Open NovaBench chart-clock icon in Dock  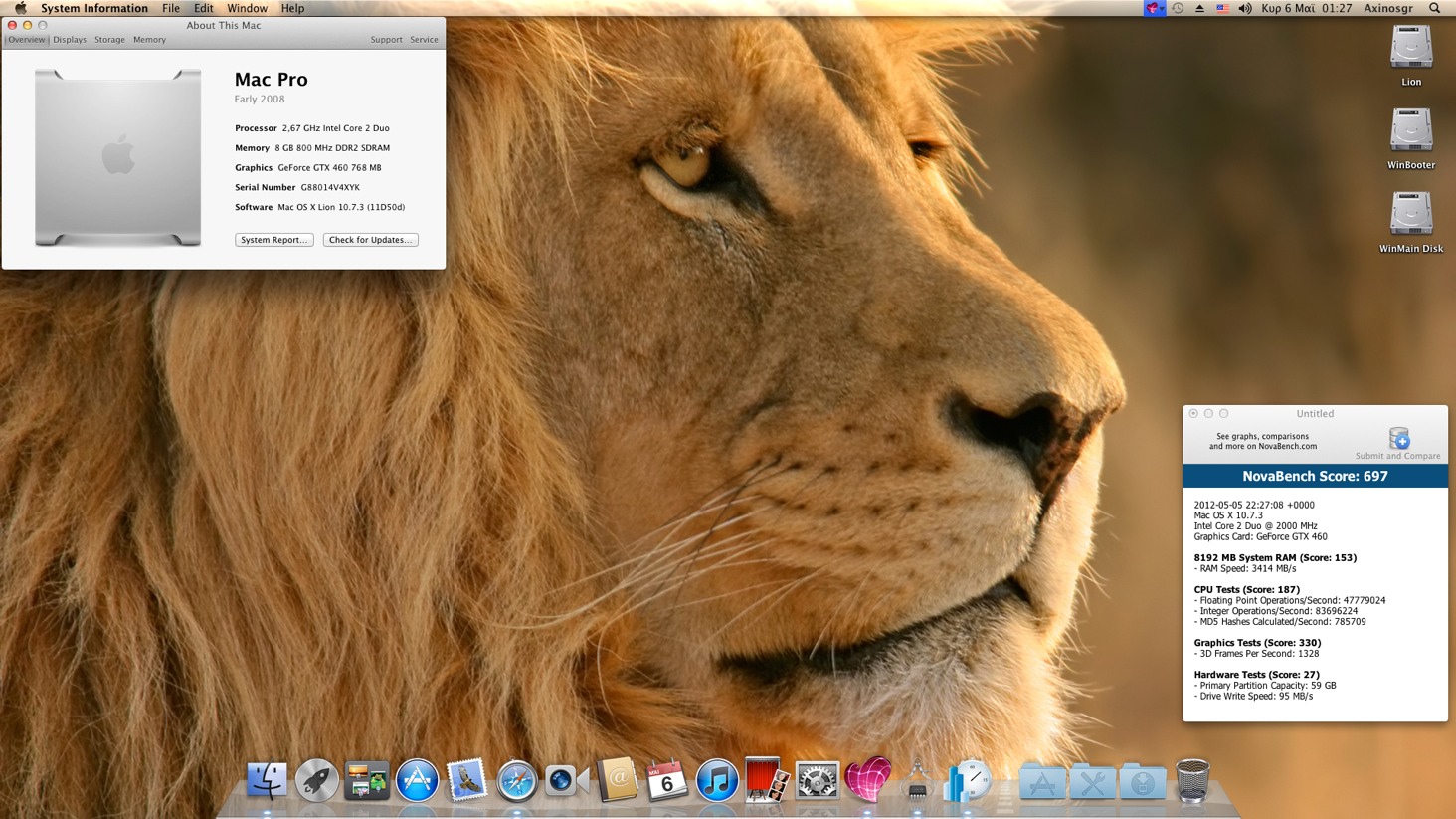point(968,780)
